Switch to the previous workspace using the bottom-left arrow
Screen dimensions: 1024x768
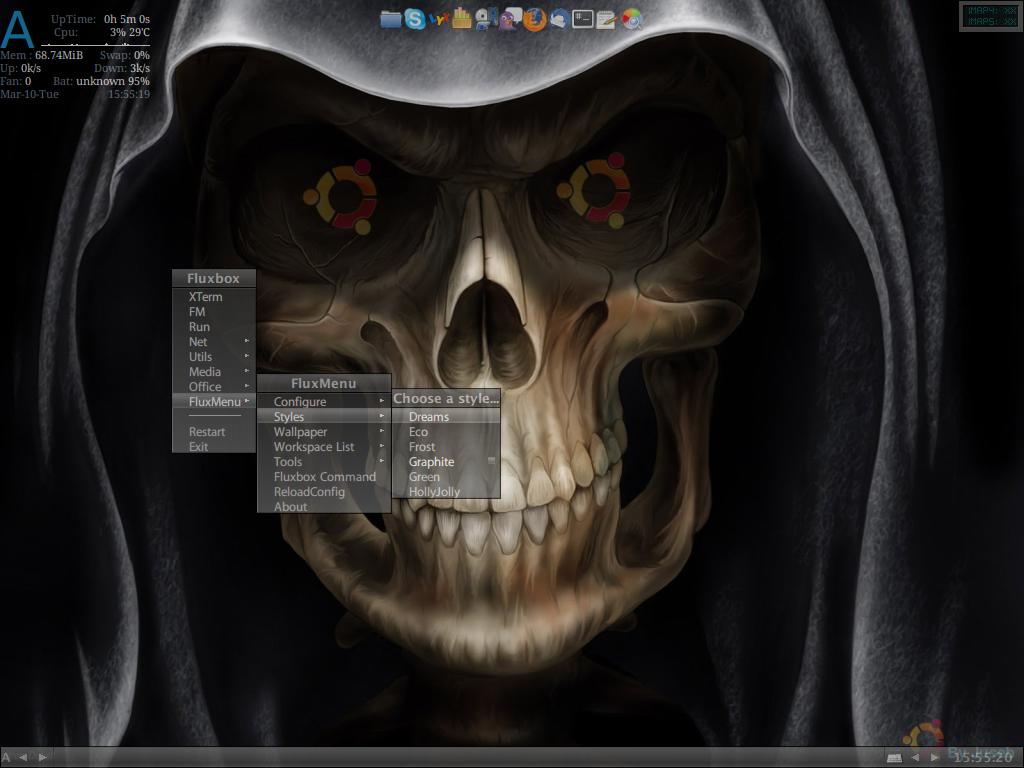(x=24, y=758)
